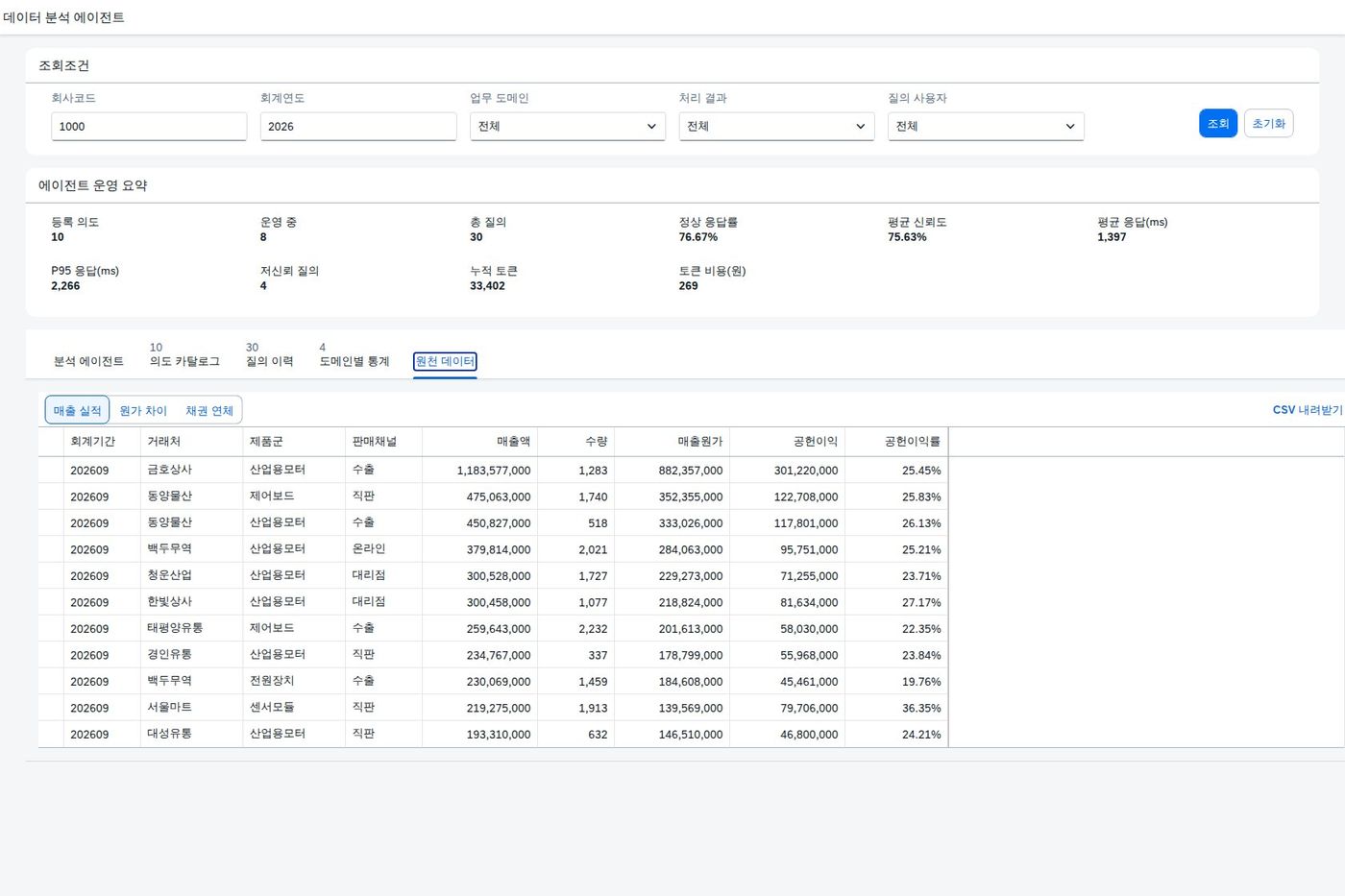Viewport: 1345px width, 896px height.
Task: Click the 판매채널 column header
Action: tap(383, 442)
